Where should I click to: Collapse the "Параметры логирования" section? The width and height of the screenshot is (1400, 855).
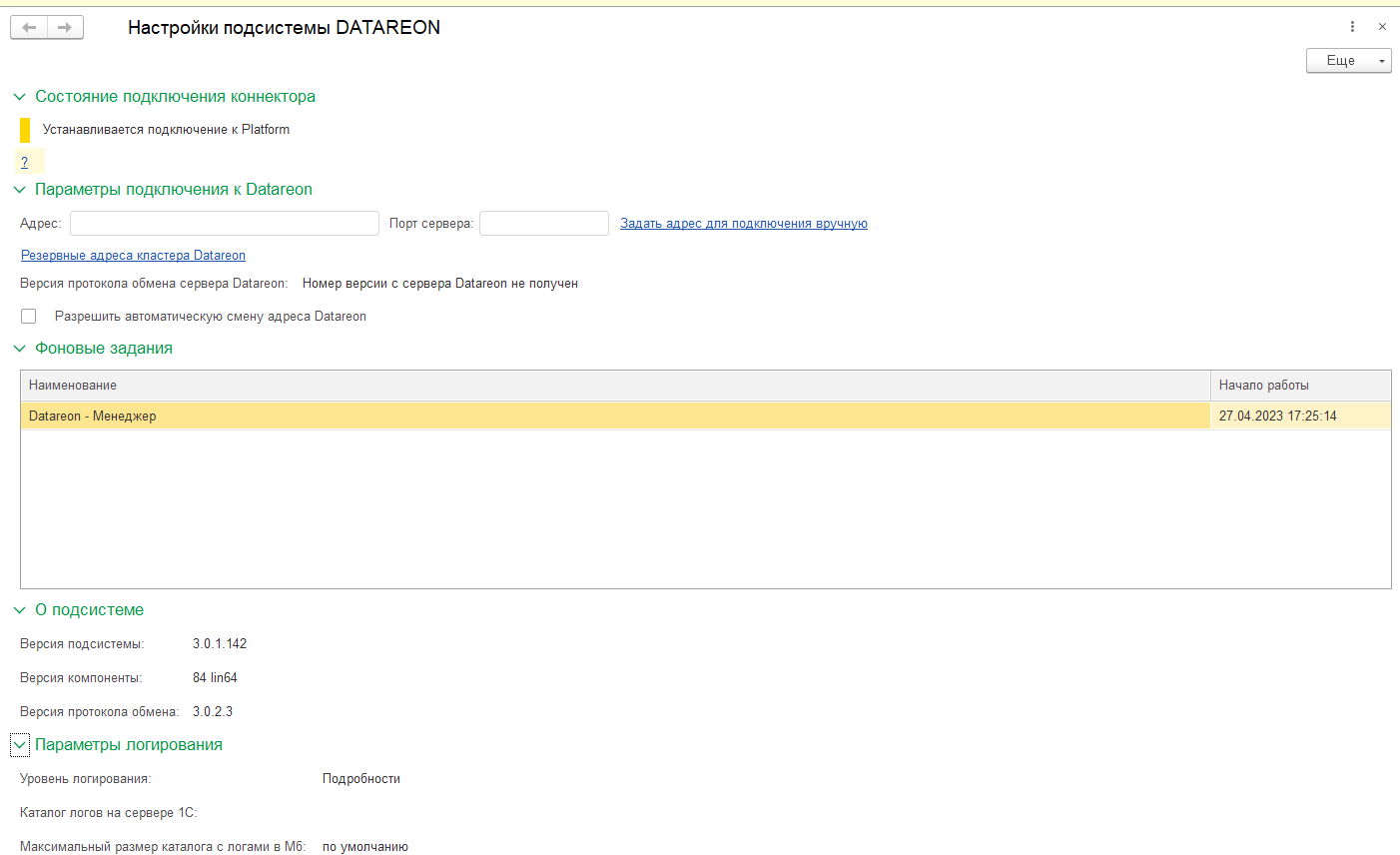pos(20,745)
